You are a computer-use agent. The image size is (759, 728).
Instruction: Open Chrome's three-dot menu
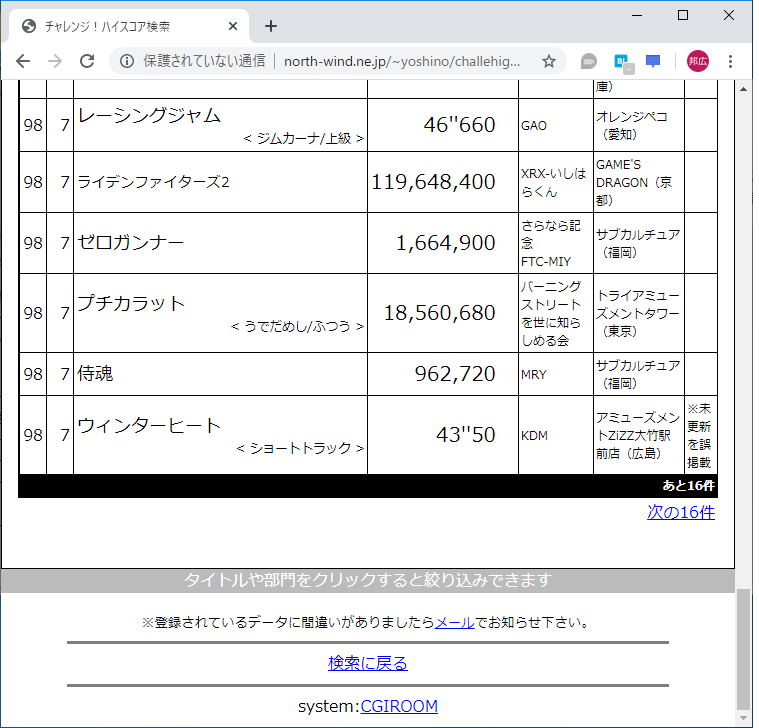coord(730,61)
